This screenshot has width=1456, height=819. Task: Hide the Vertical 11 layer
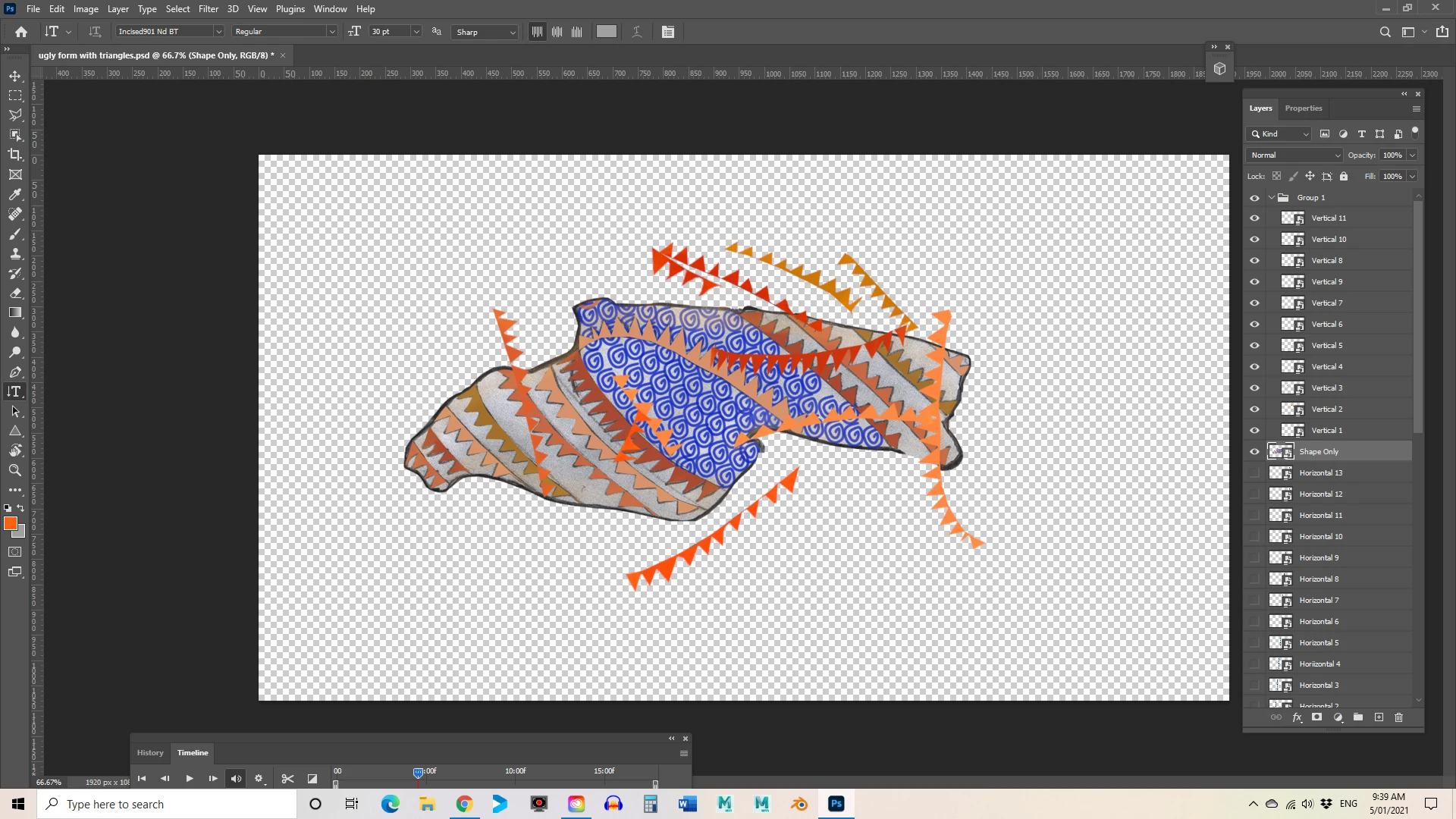point(1254,218)
